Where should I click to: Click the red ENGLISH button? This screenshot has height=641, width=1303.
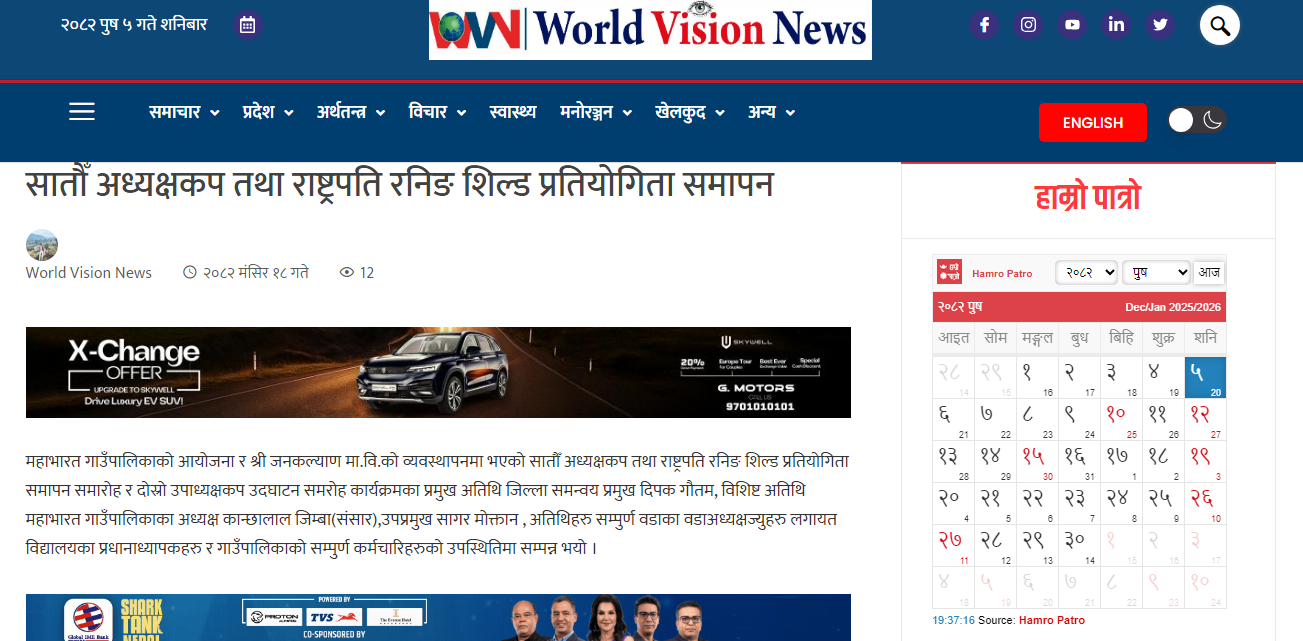[x=1093, y=122]
